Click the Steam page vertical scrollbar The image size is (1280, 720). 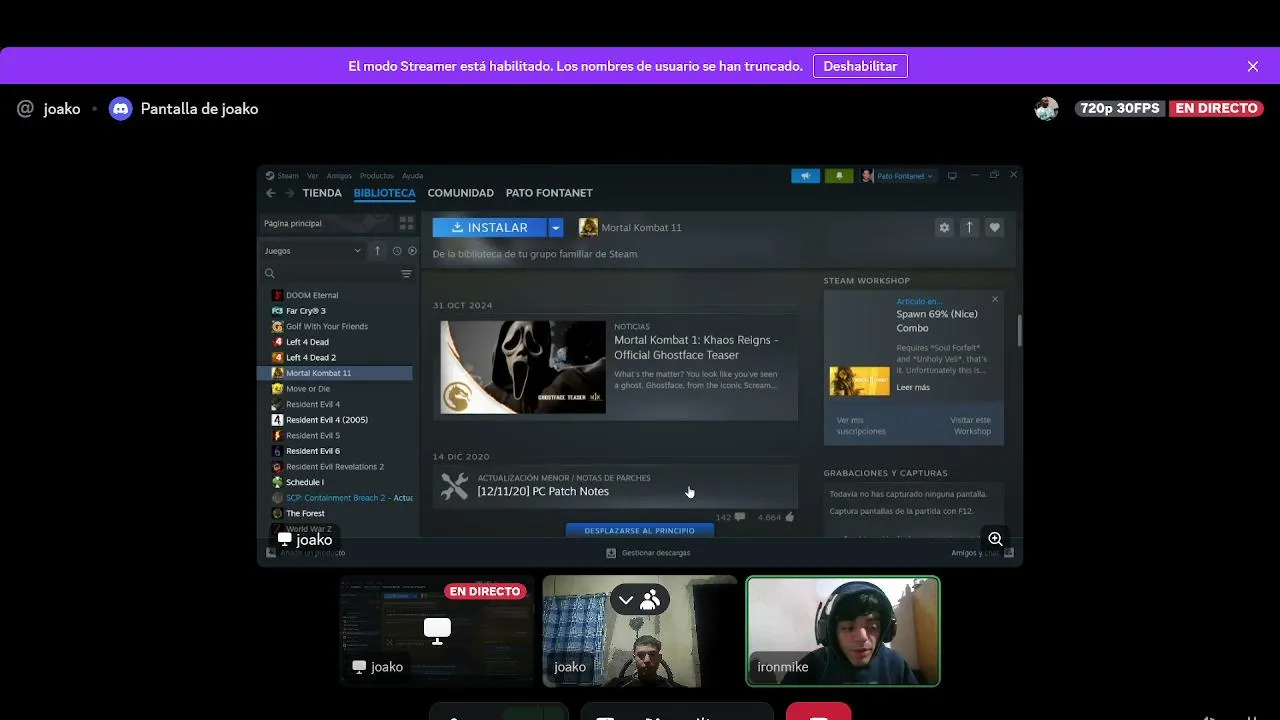tap(1019, 330)
